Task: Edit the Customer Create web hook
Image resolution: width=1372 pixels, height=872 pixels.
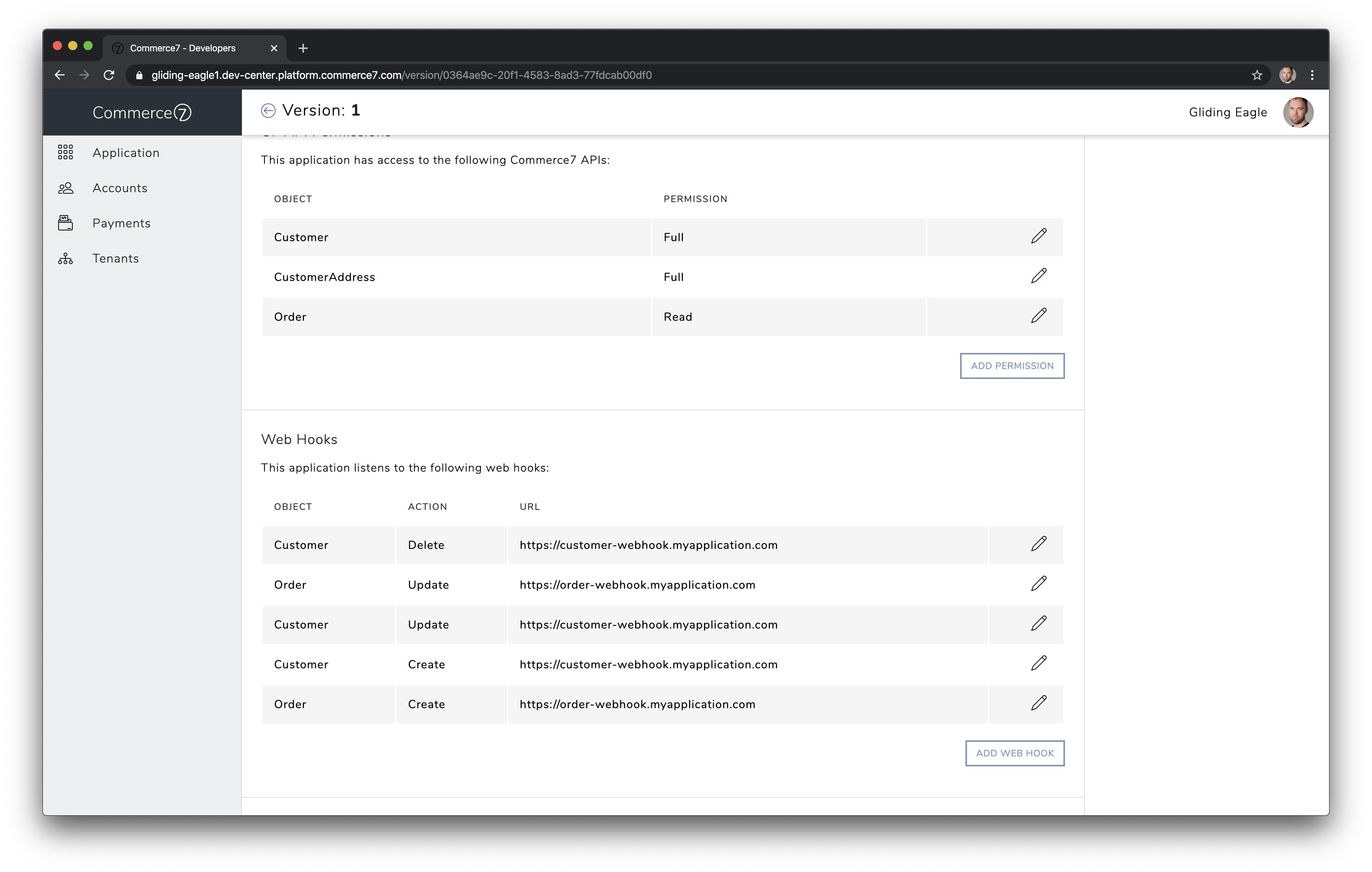Action: click(x=1038, y=663)
